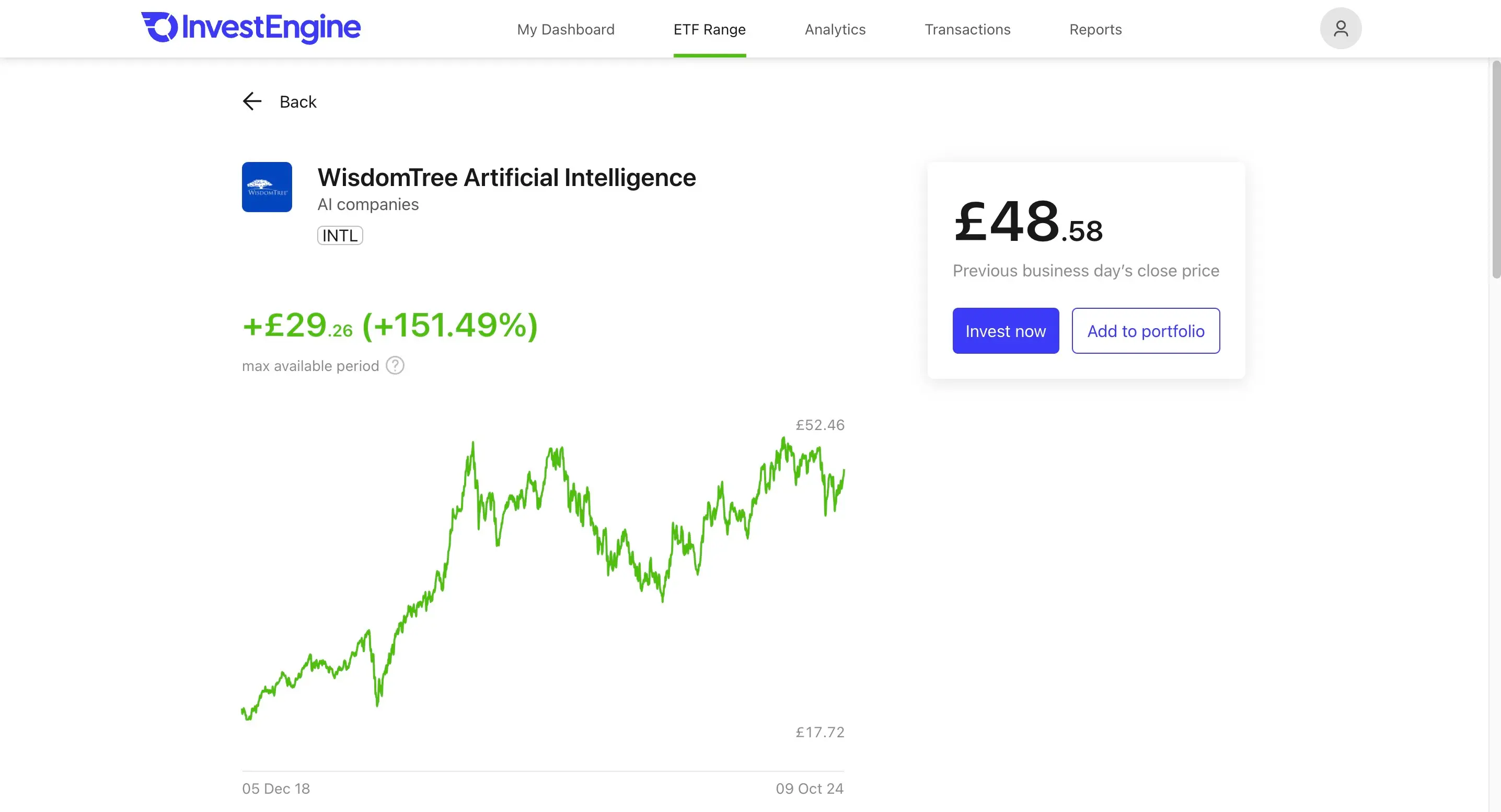Image resolution: width=1501 pixels, height=812 pixels.
Task: Switch to the Analytics tab
Action: [835, 29]
